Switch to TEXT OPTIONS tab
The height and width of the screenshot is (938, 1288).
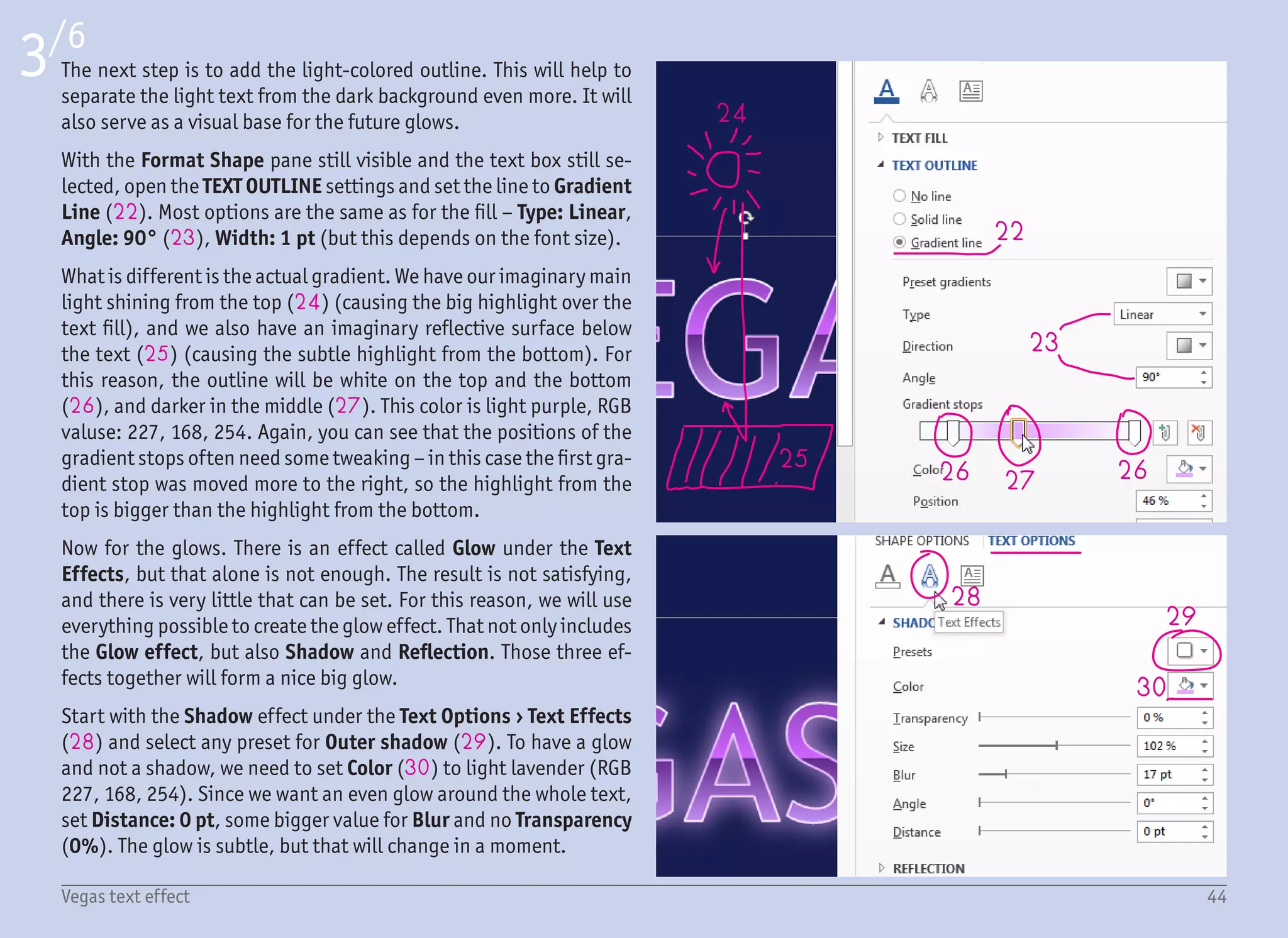point(1031,541)
